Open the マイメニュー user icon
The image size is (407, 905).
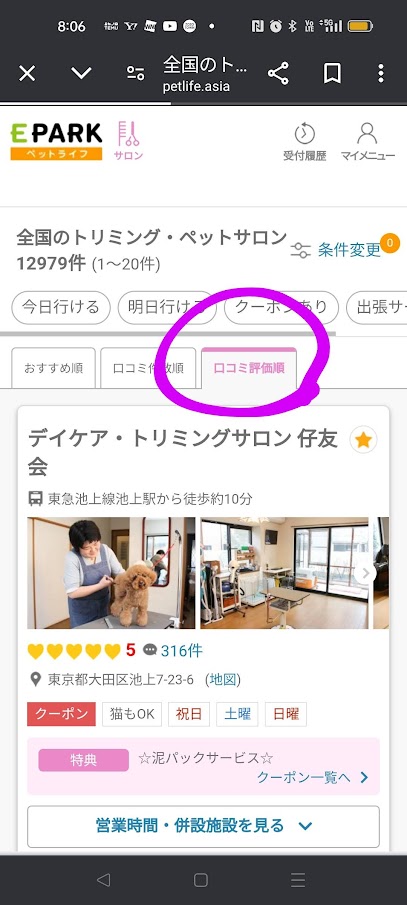tap(368, 141)
